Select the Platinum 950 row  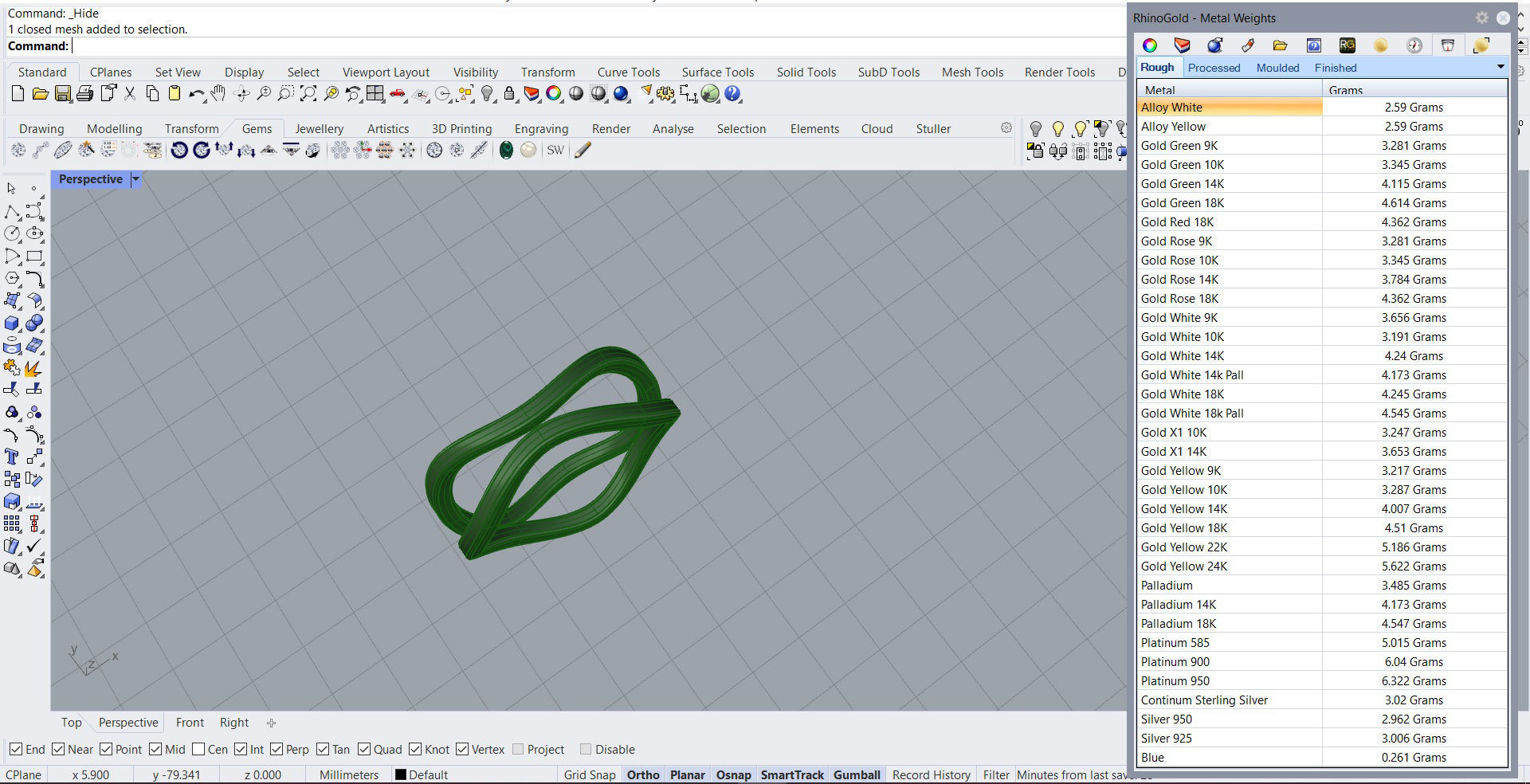1323,680
